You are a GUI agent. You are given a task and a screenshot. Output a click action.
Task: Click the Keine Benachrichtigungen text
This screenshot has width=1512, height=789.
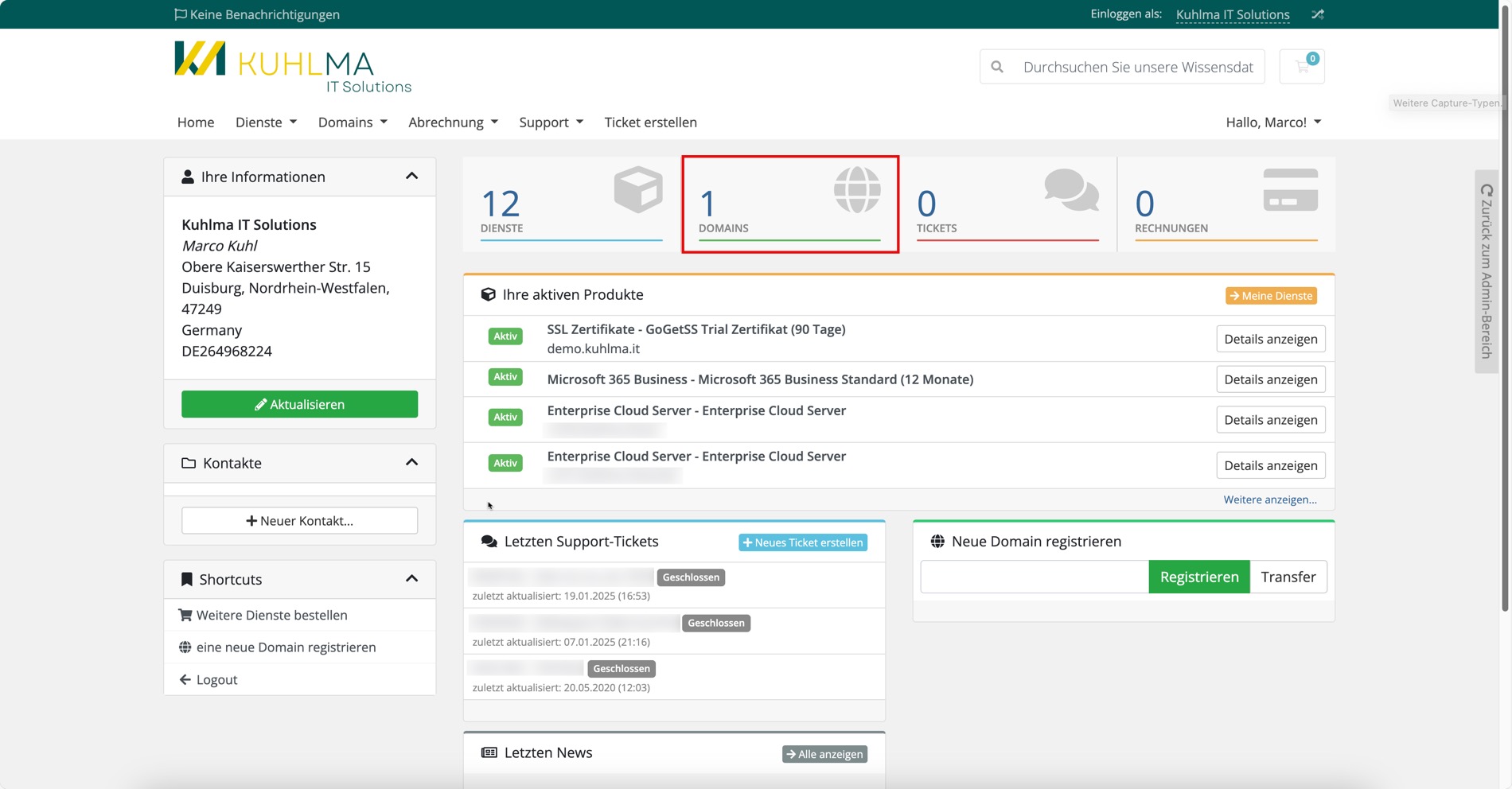[x=265, y=14]
